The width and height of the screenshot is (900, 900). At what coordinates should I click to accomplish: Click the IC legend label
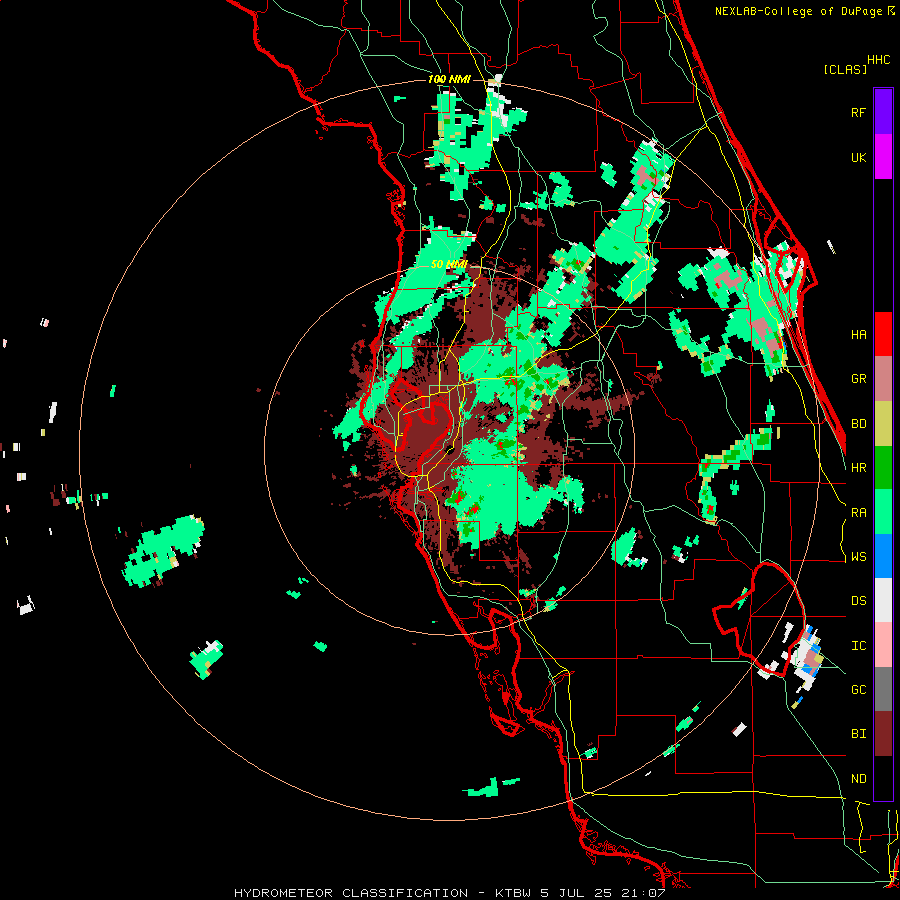tap(858, 646)
